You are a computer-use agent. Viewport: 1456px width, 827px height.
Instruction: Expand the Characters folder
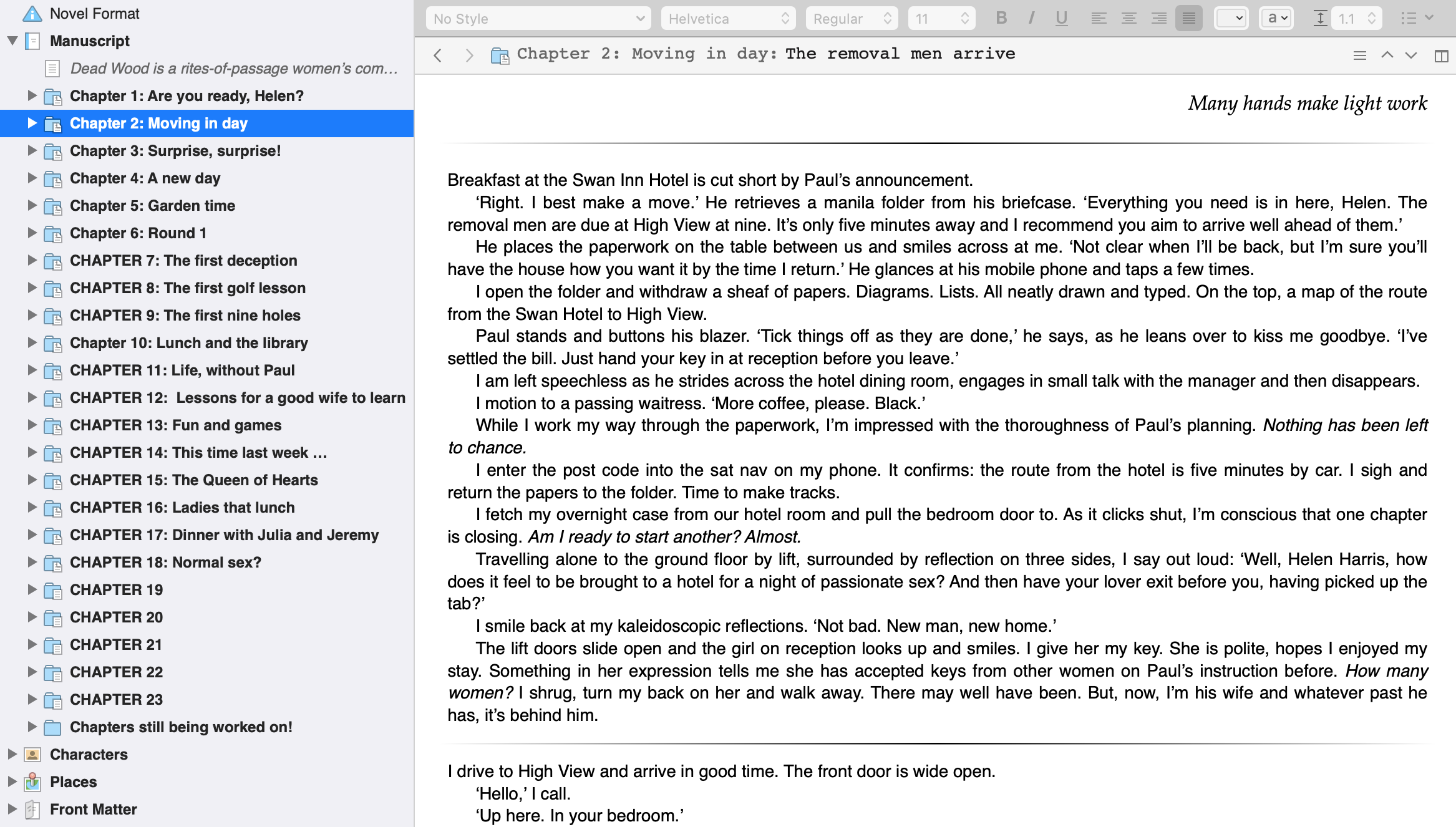pyautogui.click(x=12, y=754)
